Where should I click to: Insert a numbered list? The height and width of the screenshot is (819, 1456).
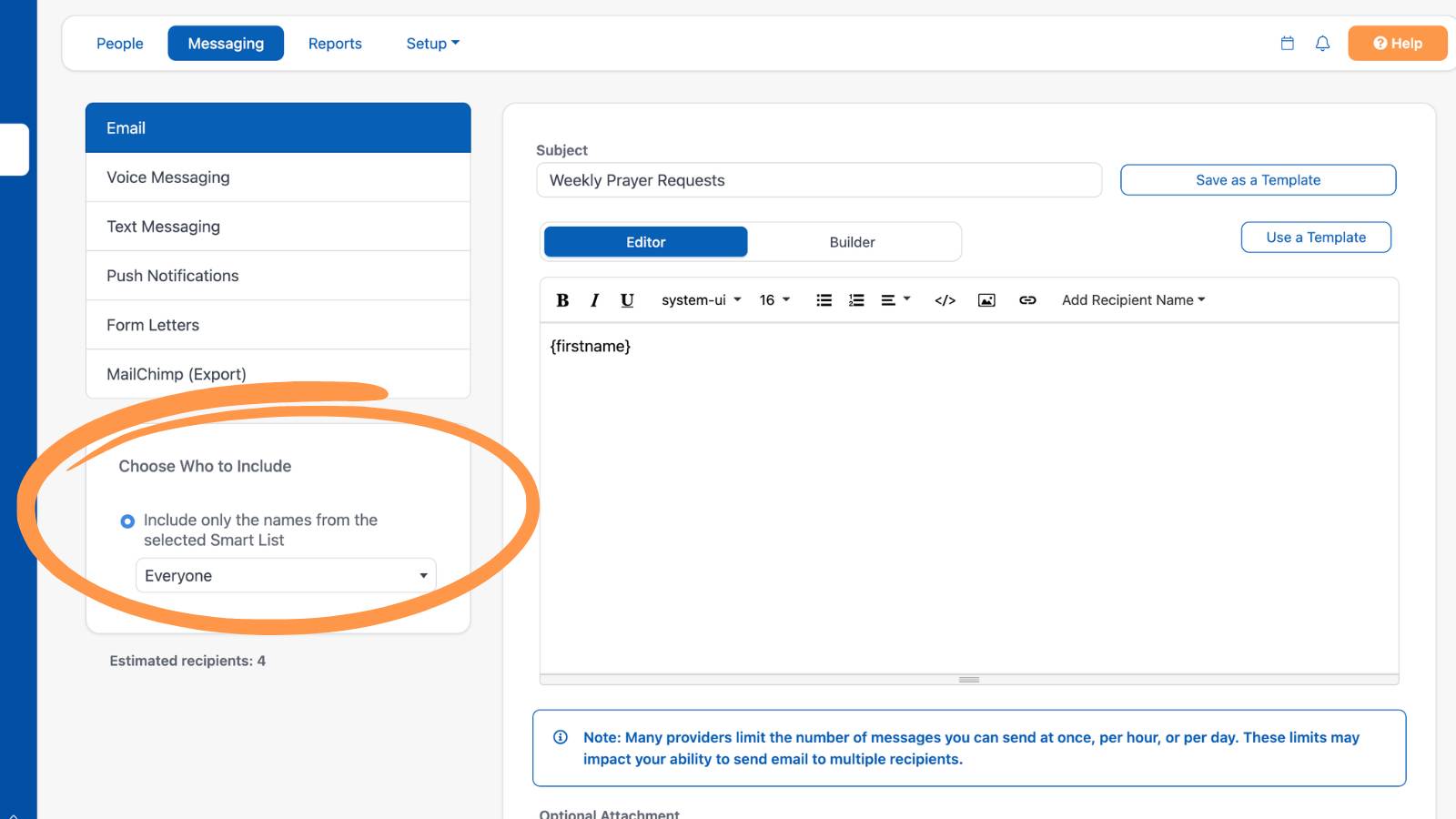click(856, 300)
